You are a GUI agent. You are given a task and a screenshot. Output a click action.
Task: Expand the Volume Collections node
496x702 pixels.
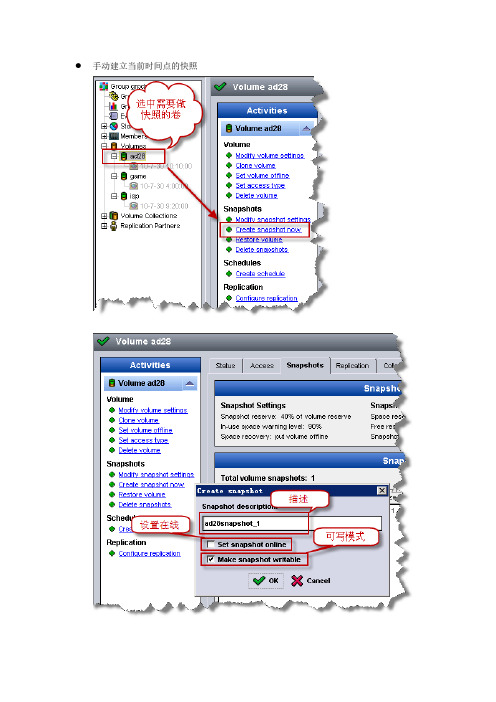click(104, 216)
